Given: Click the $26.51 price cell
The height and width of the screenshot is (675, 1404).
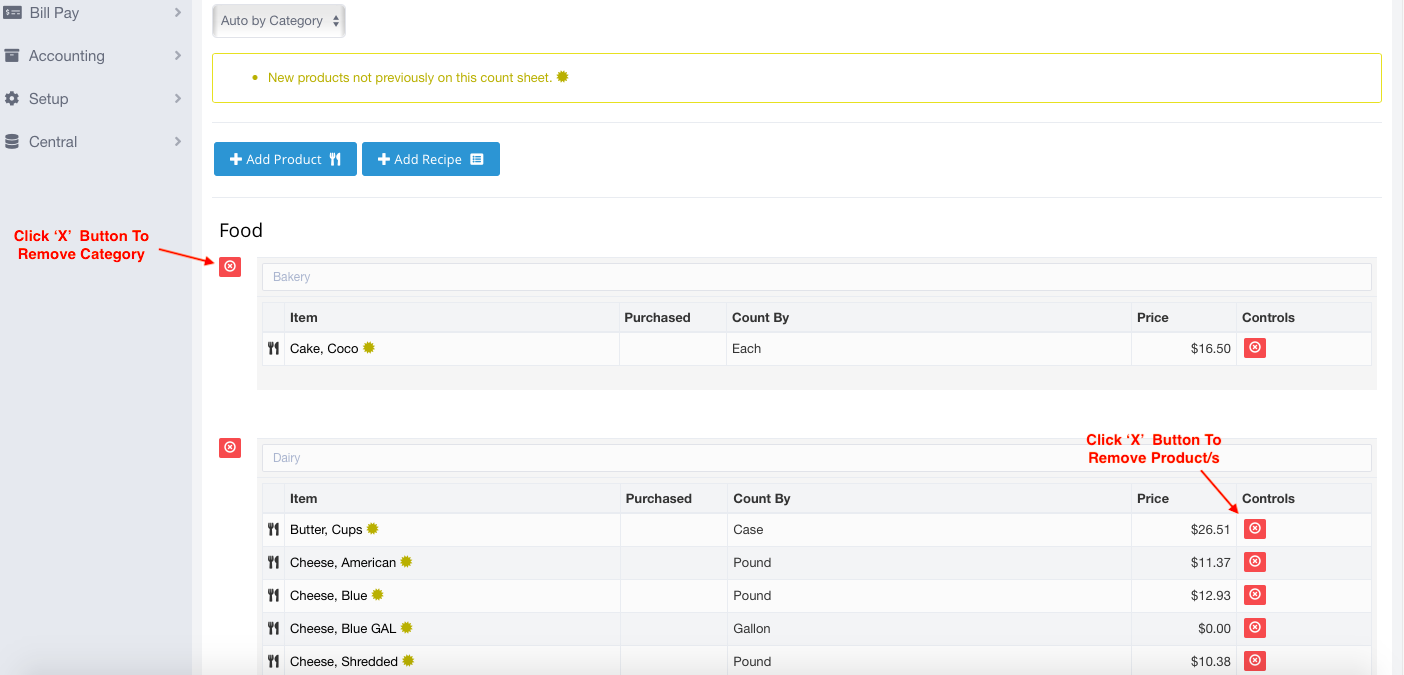Looking at the screenshot, I should coord(1184,530).
